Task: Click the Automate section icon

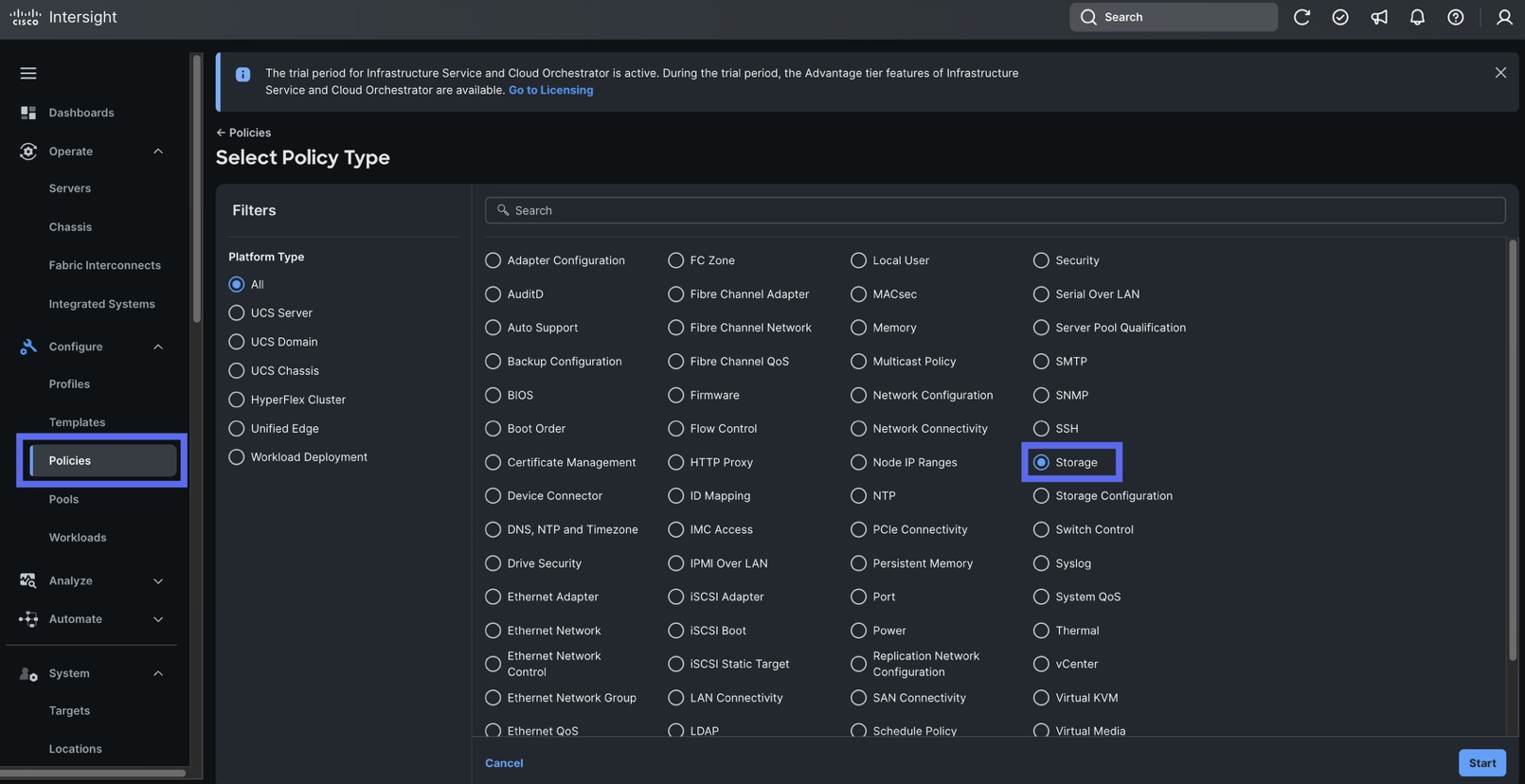Action: click(28, 619)
